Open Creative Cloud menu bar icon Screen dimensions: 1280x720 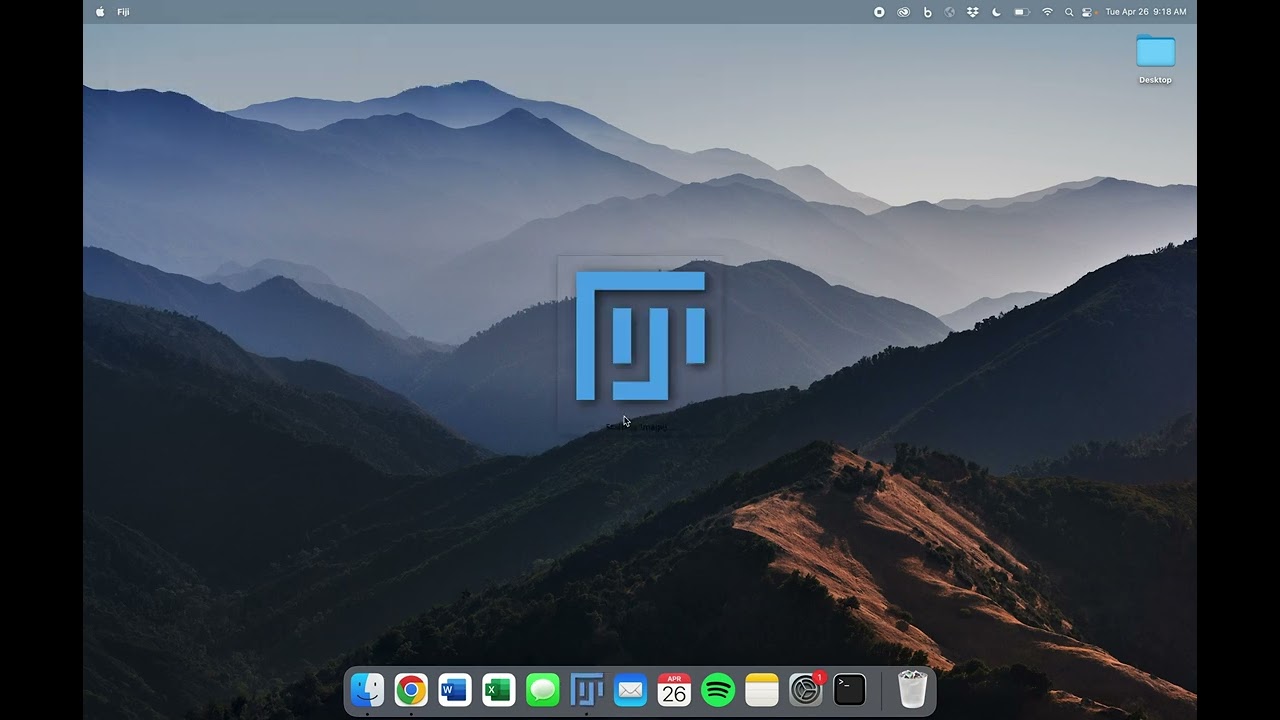(x=903, y=12)
